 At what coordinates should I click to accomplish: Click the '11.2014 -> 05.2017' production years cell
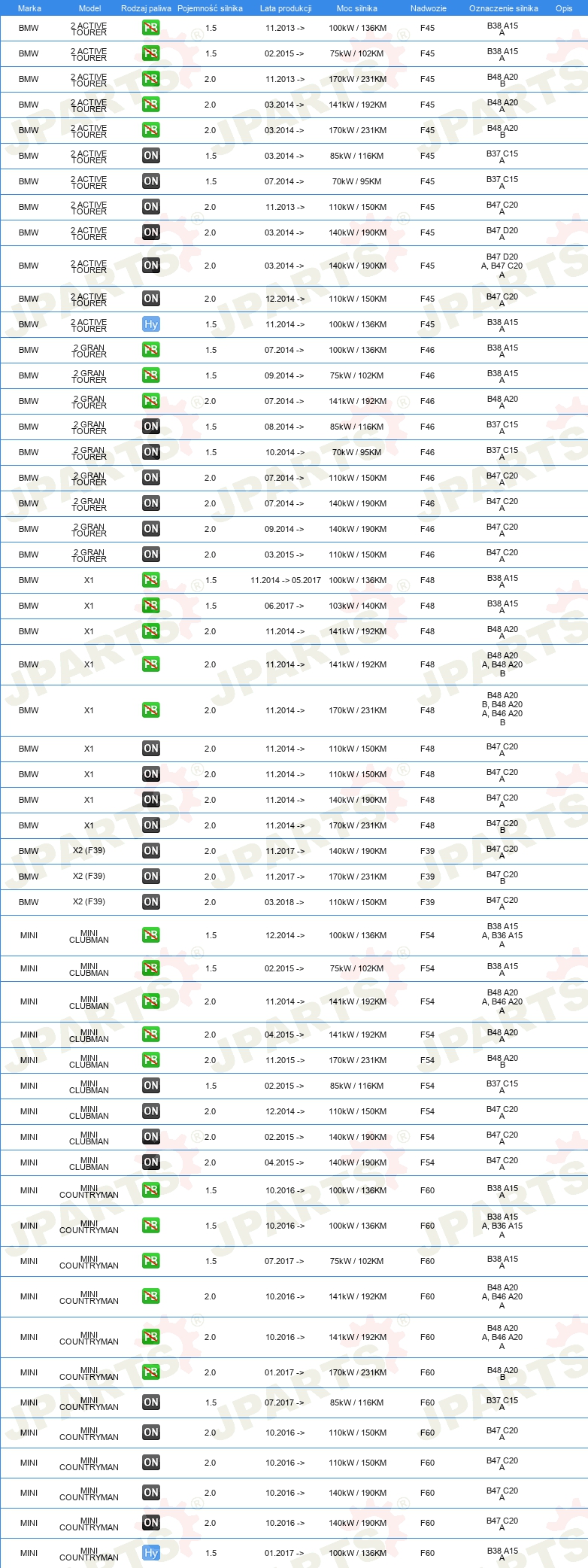point(286,580)
